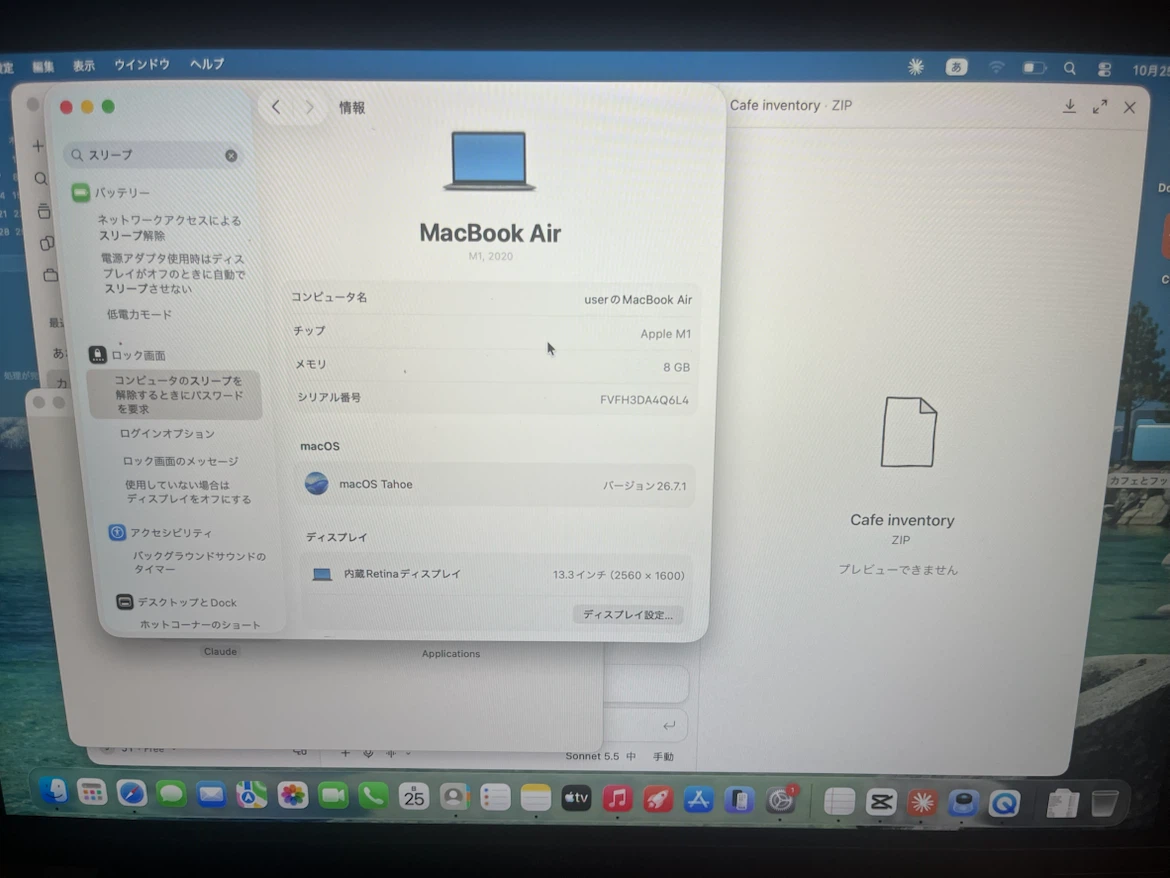Viewport: 1170px width, 878px height.
Task: Clear the スリープ search field
Action: pyautogui.click(x=231, y=155)
